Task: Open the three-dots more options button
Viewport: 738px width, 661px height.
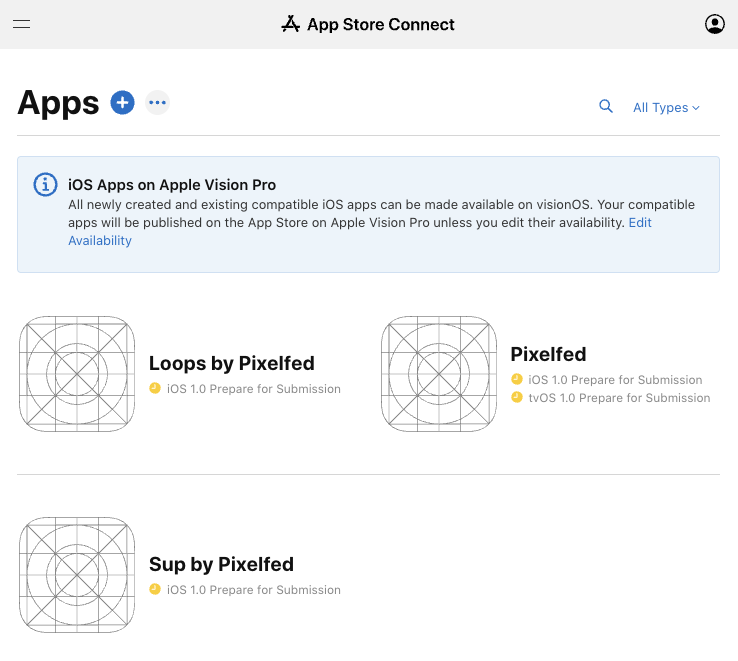Action: tap(157, 102)
